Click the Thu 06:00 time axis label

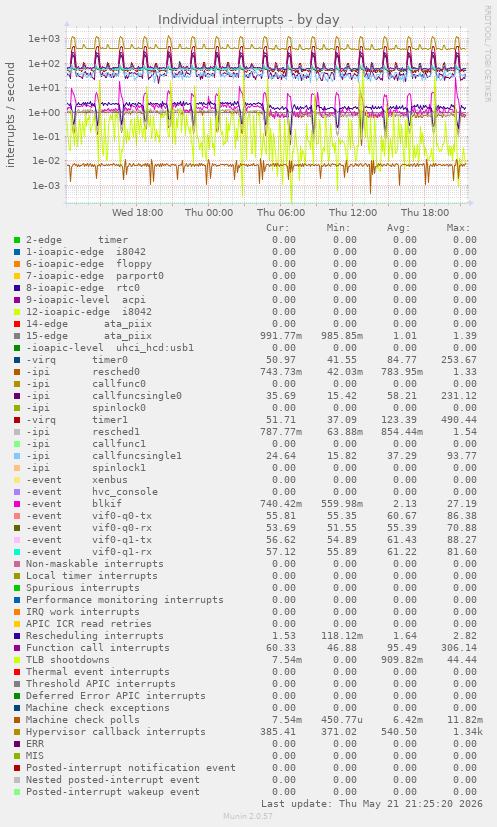tap(281, 213)
